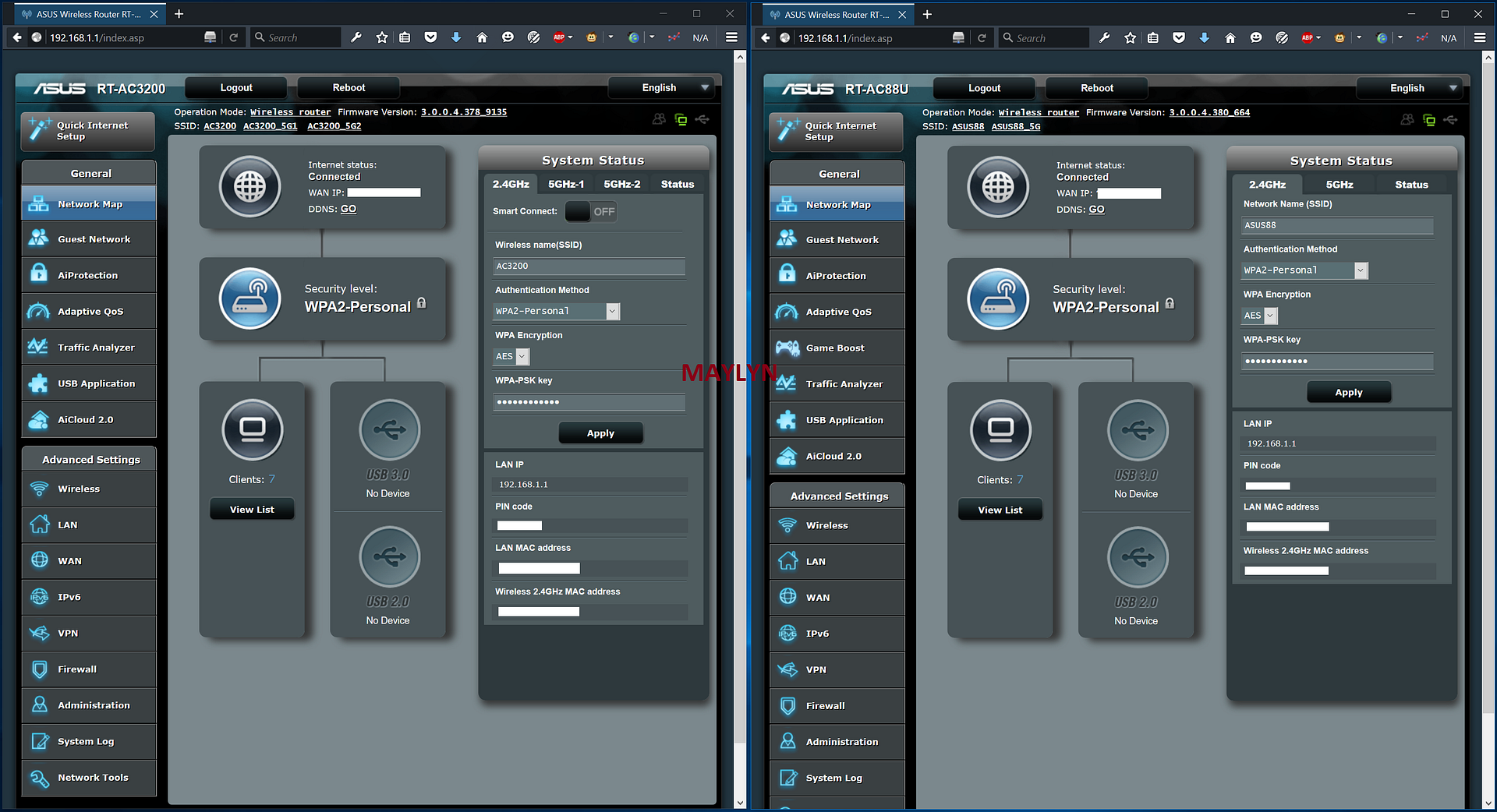Image resolution: width=1497 pixels, height=812 pixels.
Task: Click WPA-PSK key field in RT-AC88U
Action: tap(1337, 361)
